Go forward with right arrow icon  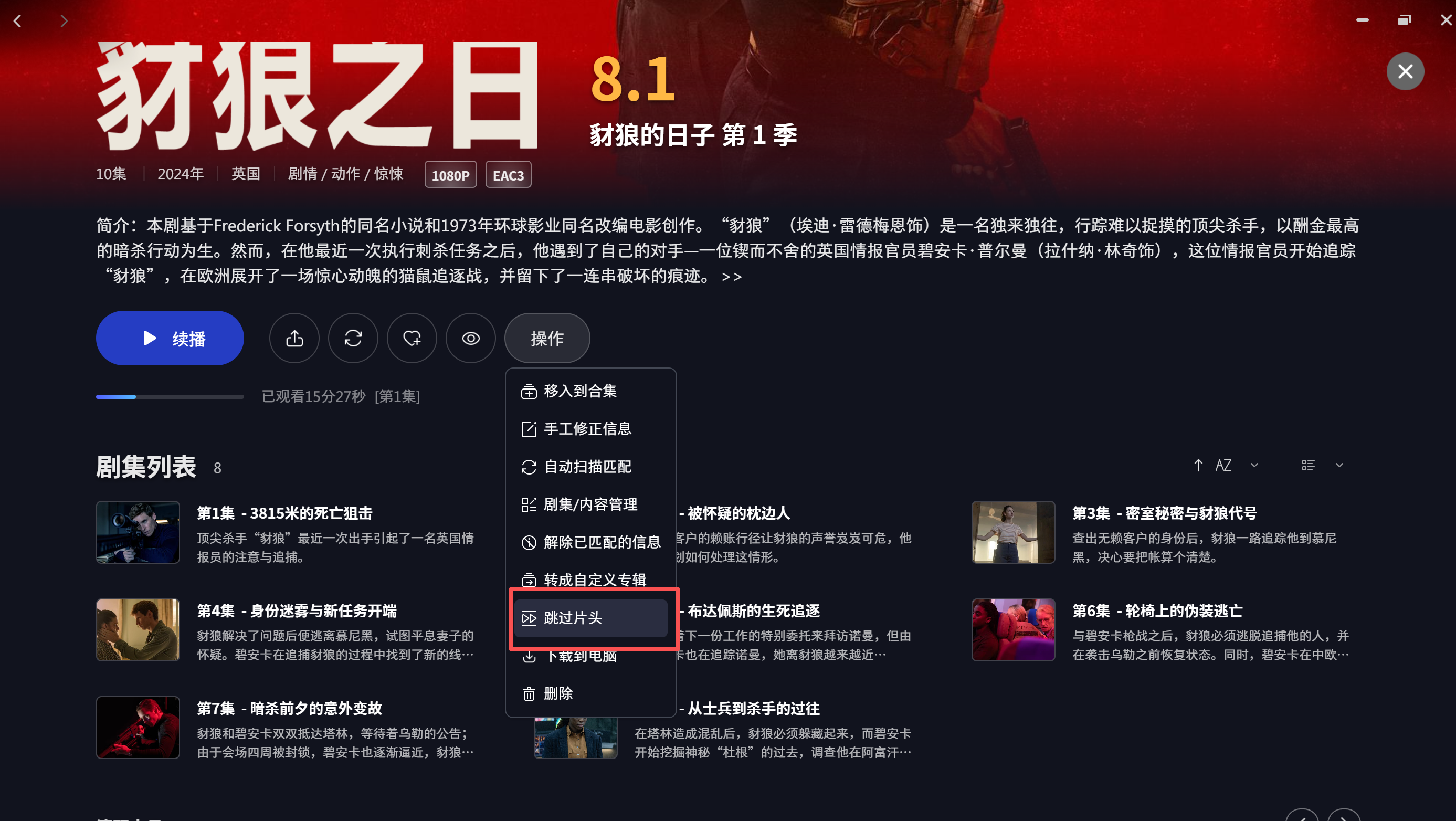pyautogui.click(x=64, y=21)
